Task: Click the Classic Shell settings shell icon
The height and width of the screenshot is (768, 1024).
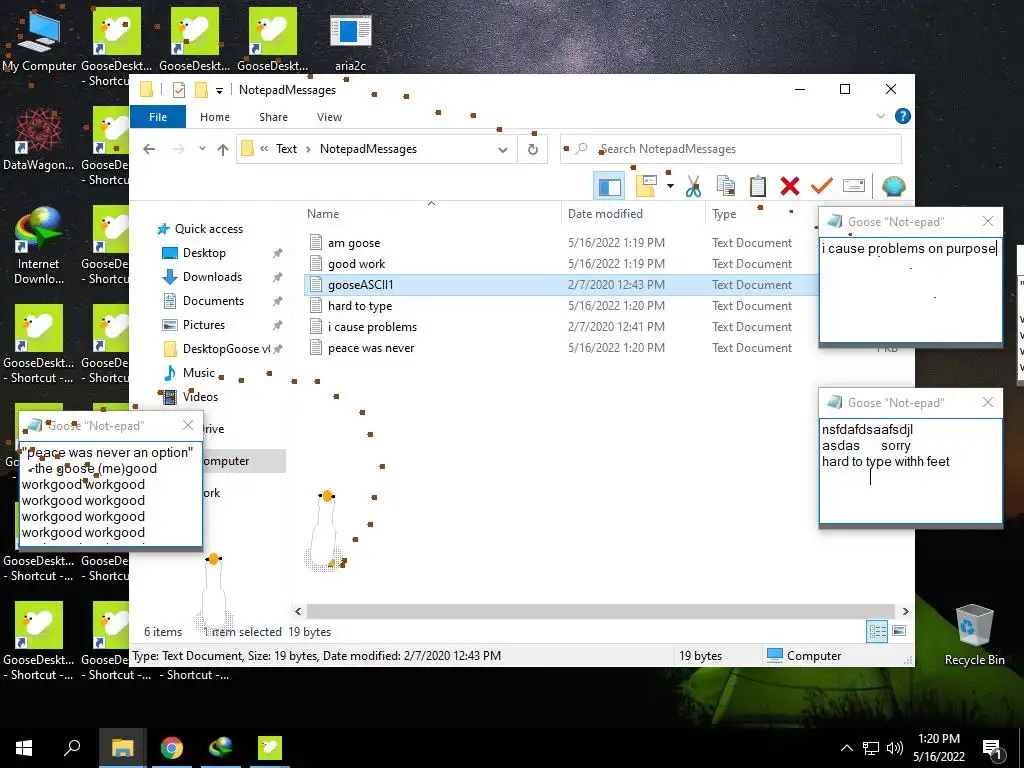Action: pos(893,187)
